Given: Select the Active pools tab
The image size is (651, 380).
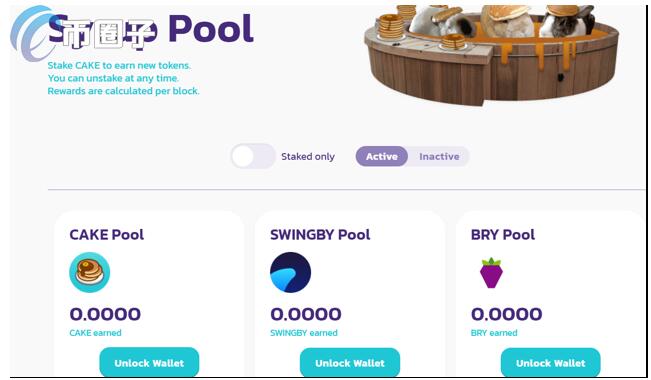Looking at the screenshot, I should (x=382, y=156).
